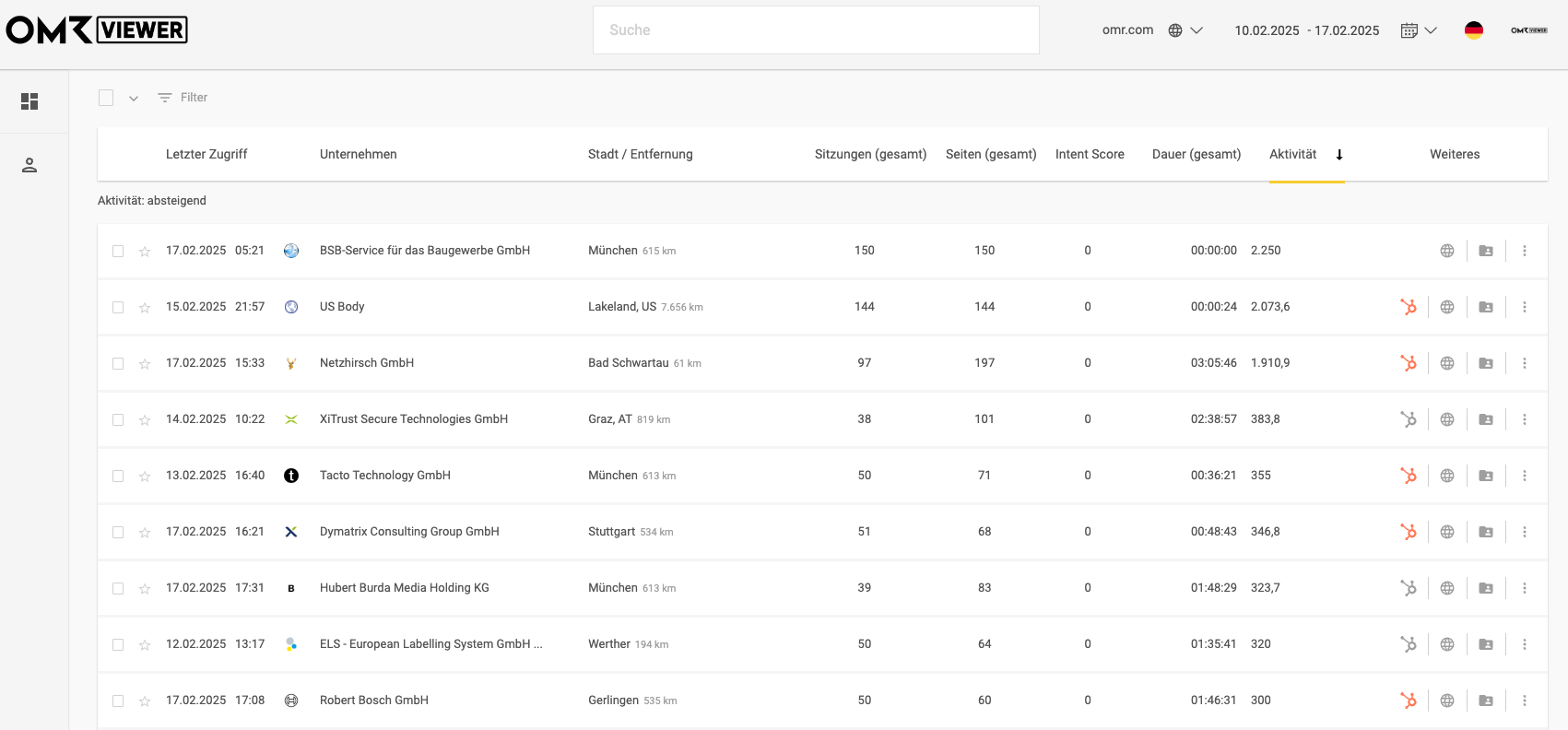Screen dimensions: 1568x730
Task: Click the OMR Viewer logo
Action: point(97,30)
